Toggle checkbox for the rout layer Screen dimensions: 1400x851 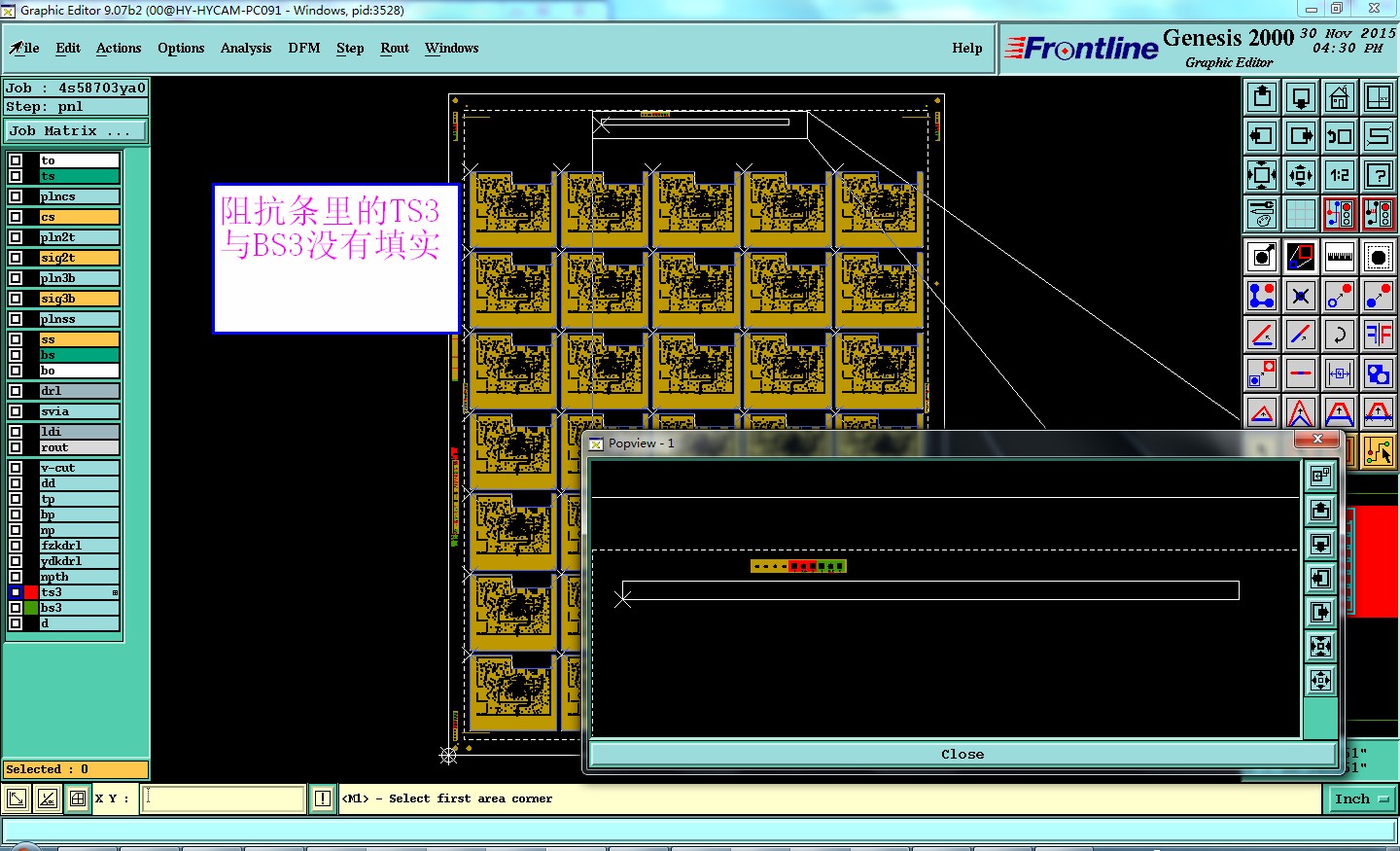(16, 447)
